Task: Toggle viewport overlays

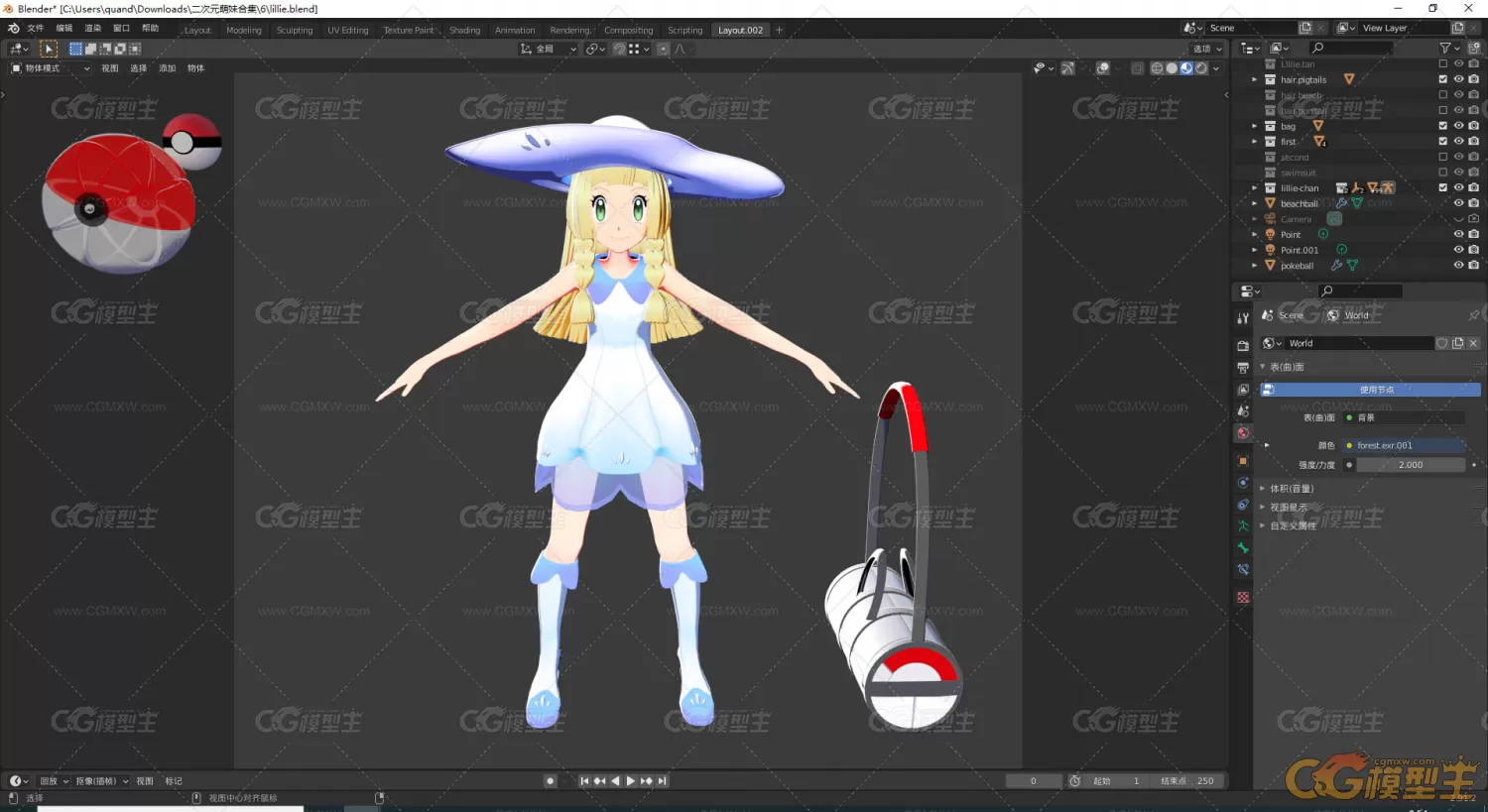Action: coord(1102,68)
